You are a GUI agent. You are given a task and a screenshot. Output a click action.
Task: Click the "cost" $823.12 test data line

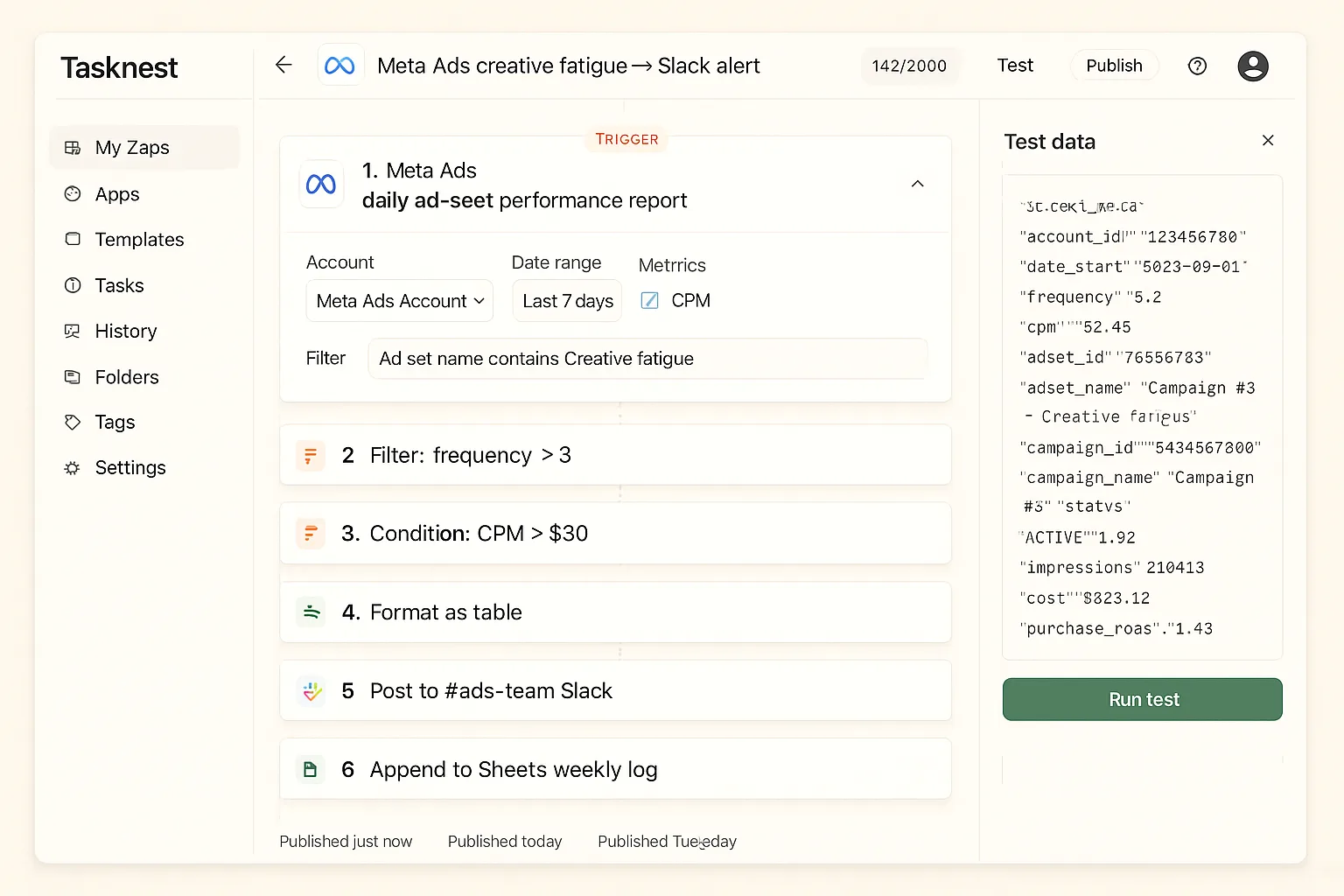tap(1085, 598)
